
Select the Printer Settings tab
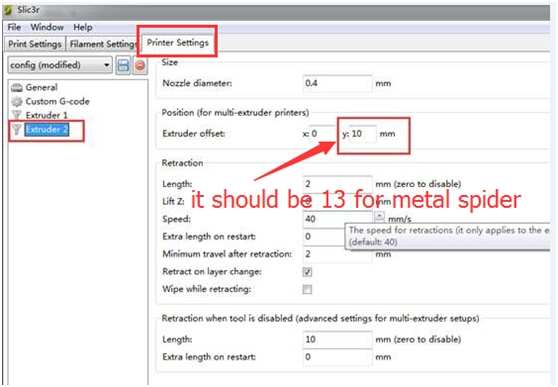coord(178,43)
